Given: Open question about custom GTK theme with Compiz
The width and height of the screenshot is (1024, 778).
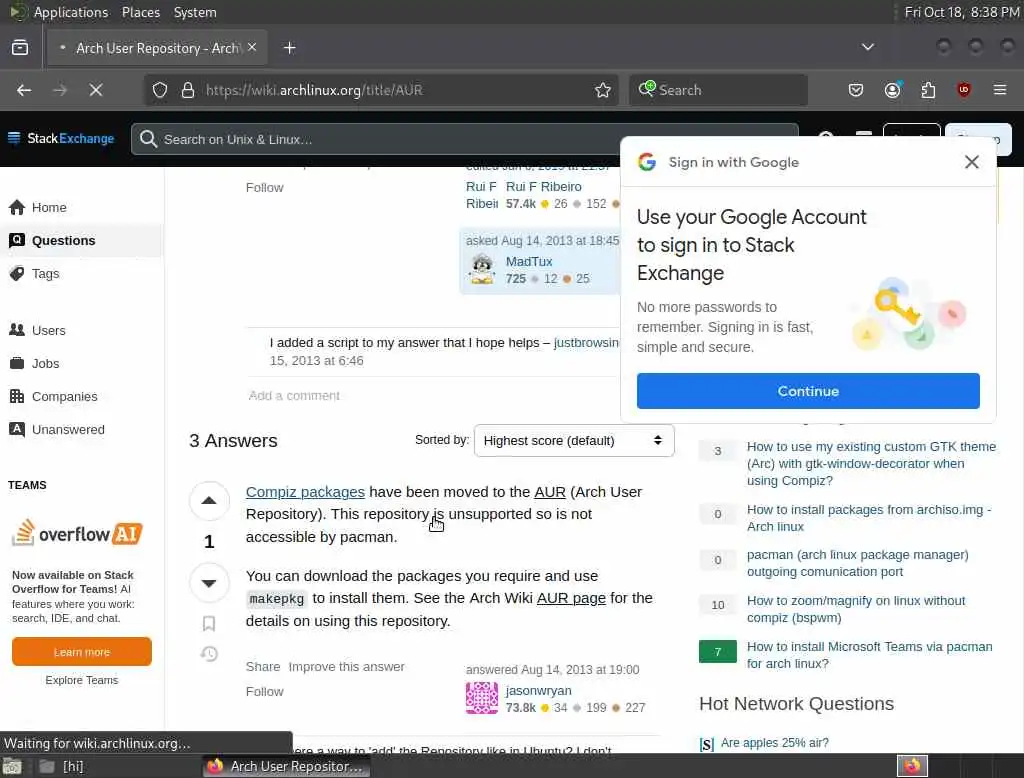Looking at the screenshot, I should [x=871, y=463].
